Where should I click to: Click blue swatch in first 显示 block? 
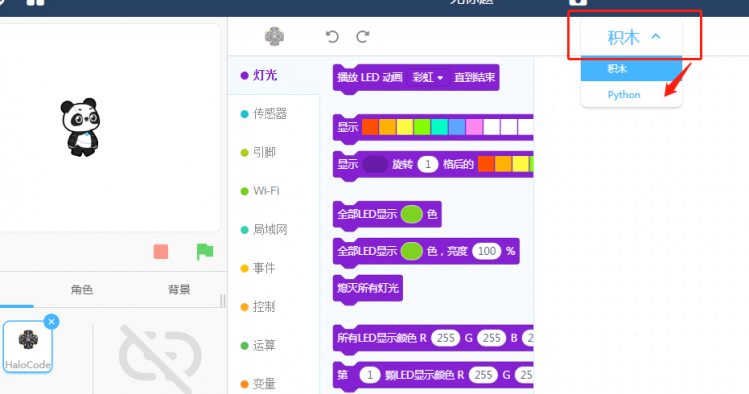pos(457,127)
